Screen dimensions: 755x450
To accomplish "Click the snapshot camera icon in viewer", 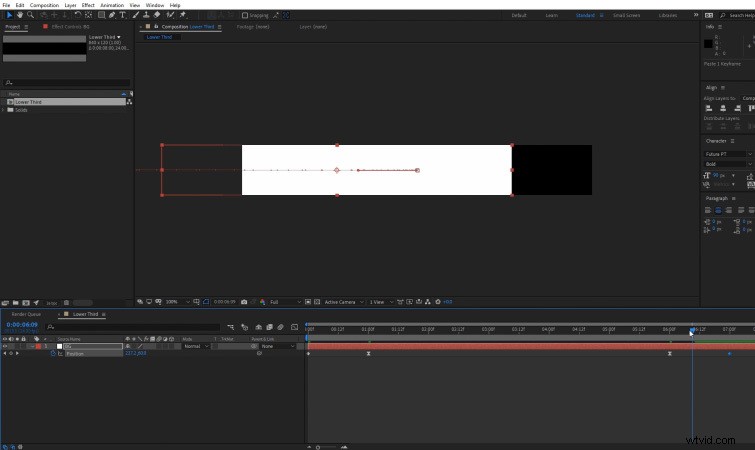I will click(244, 302).
